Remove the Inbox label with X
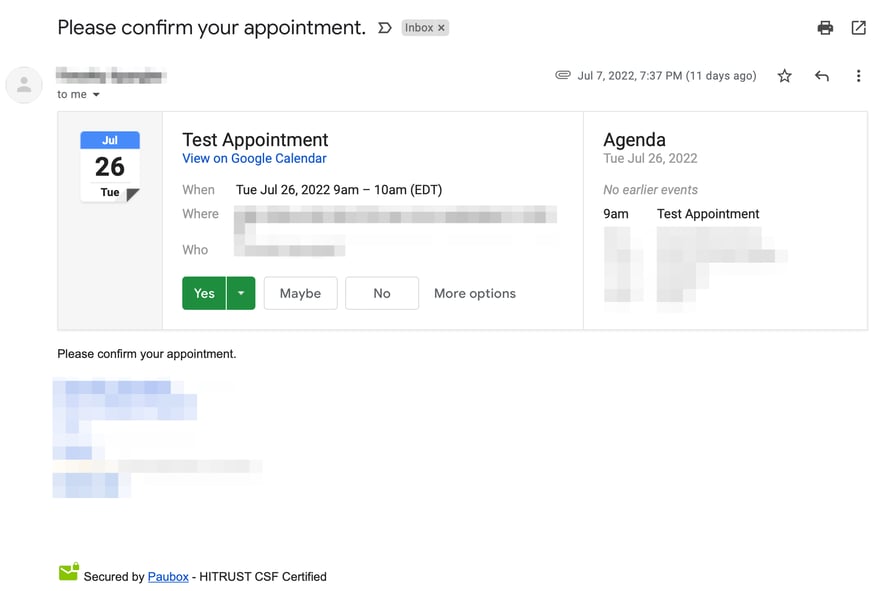The image size is (880, 591). [x=441, y=28]
